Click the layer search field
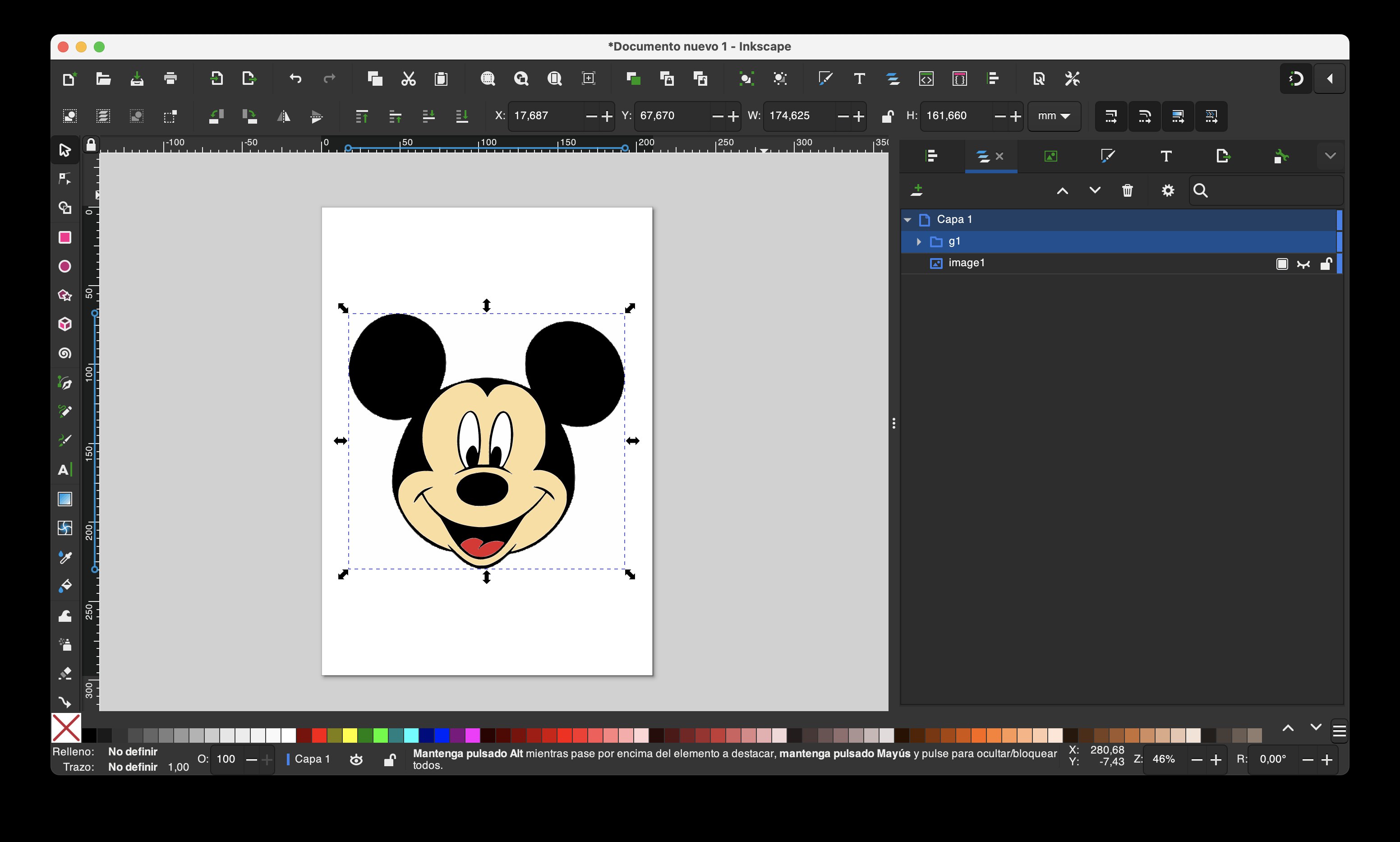 [x=1266, y=190]
